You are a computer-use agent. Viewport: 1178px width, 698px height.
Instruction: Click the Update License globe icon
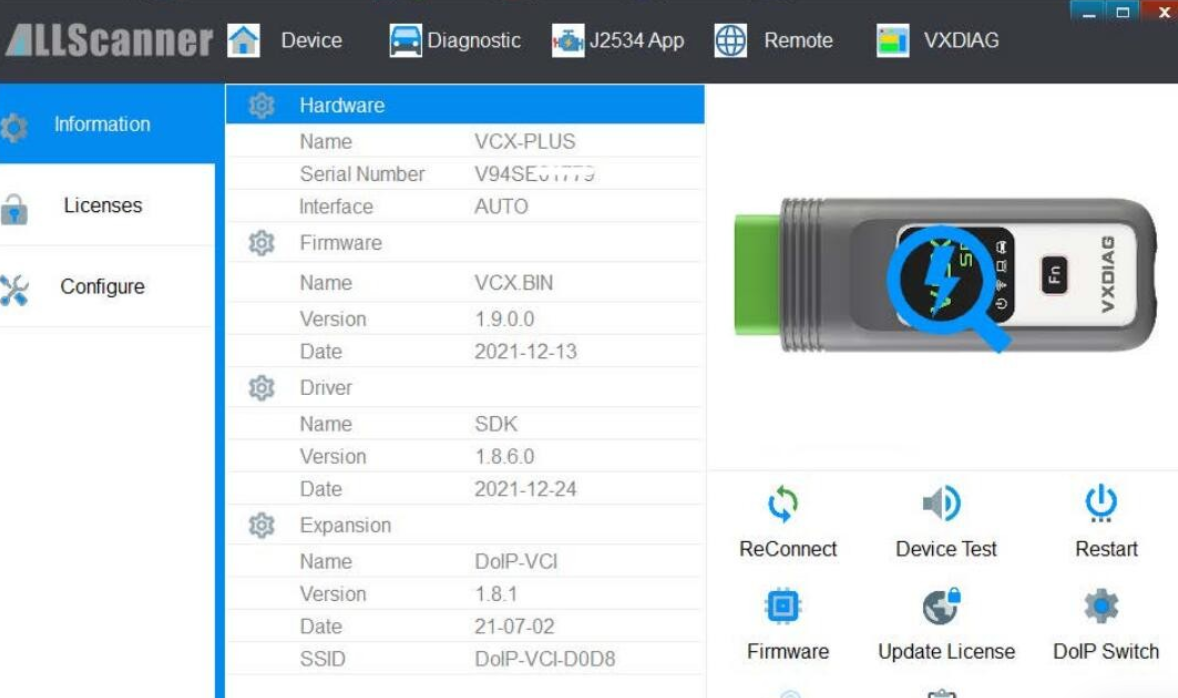pos(941,606)
